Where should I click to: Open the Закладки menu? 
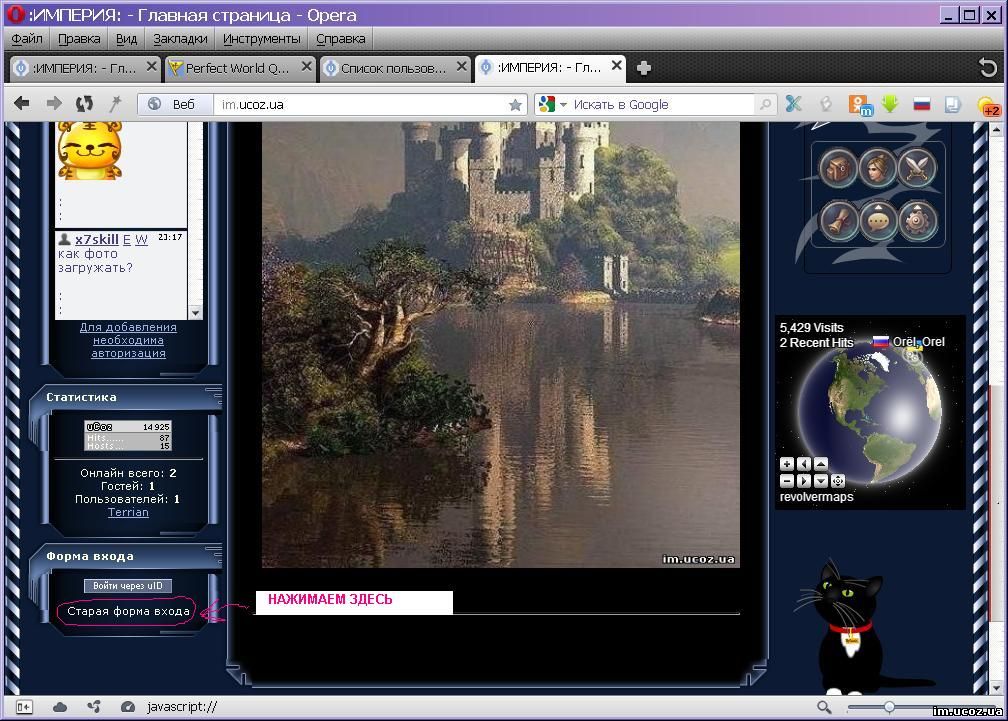pos(180,39)
